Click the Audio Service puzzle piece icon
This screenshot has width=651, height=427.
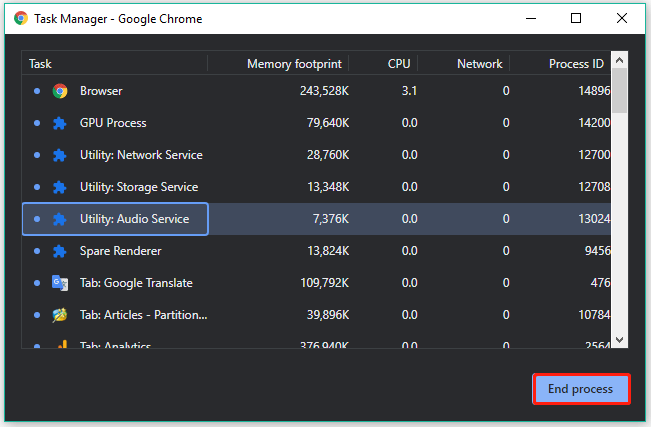click(x=60, y=219)
